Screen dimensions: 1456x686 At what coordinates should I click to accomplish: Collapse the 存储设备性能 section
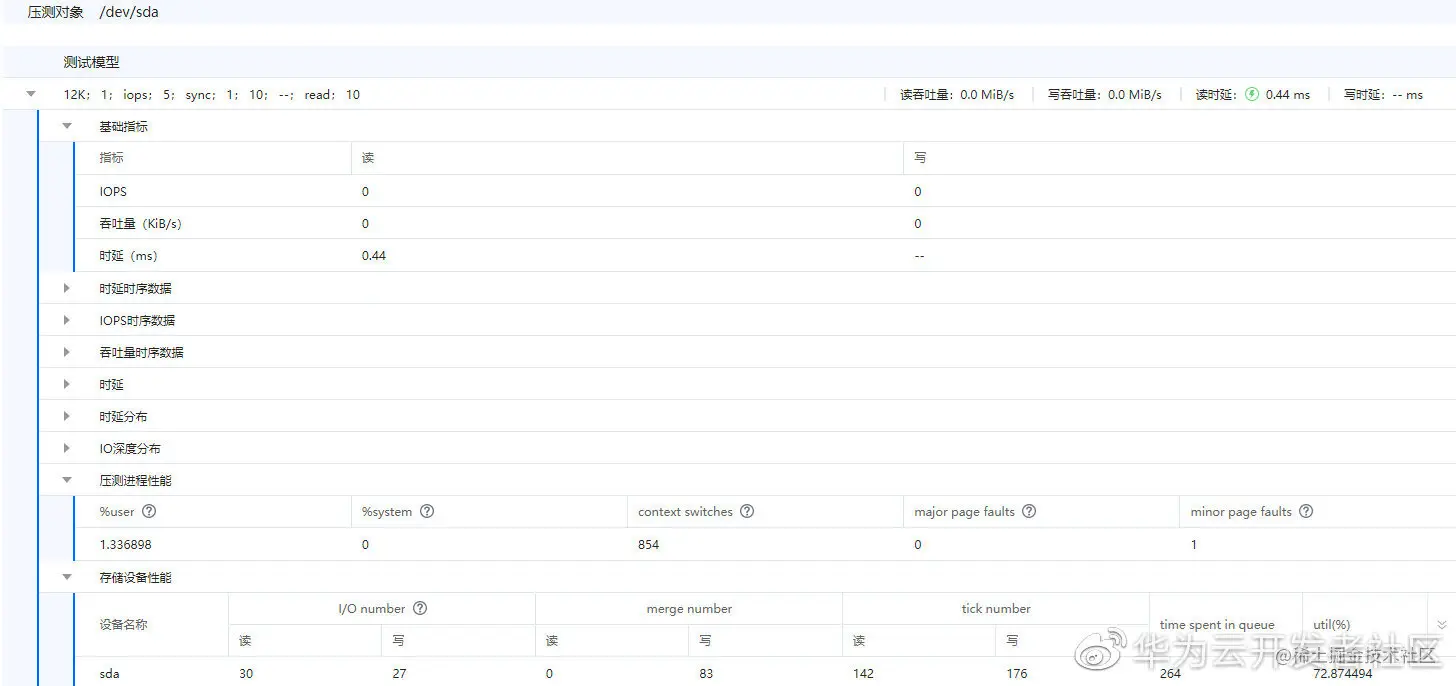click(66, 577)
